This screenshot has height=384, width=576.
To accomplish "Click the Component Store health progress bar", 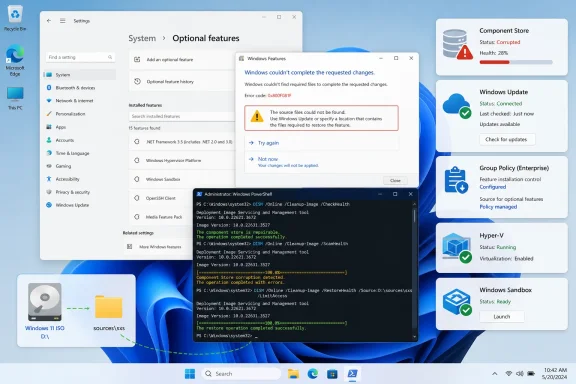I will [516, 62].
